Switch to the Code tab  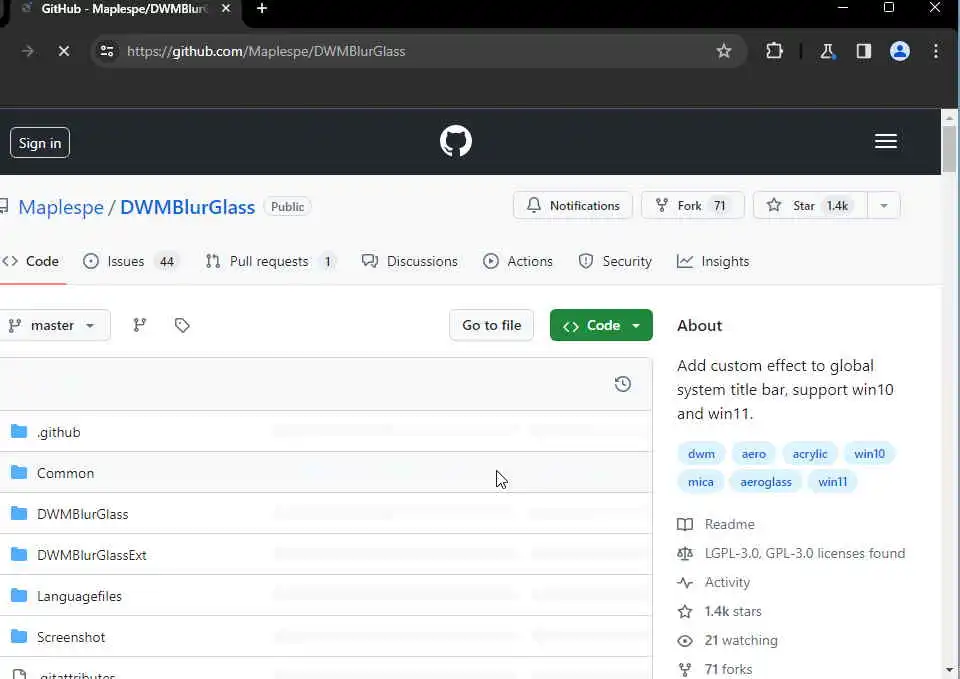(32, 261)
